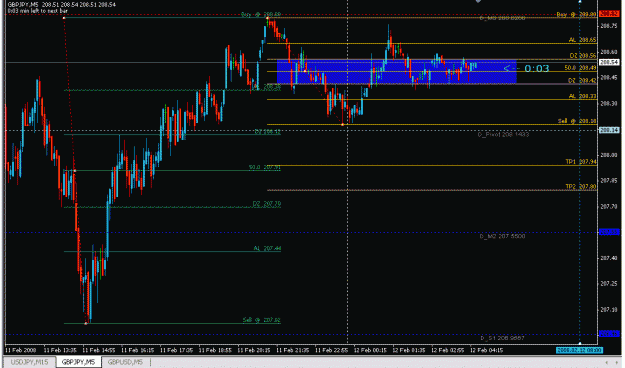Image resolution: width=625 pixels, height=368 pixels.
Task: Click the 208.14 crosshair price label
Action: pos(609,130)
